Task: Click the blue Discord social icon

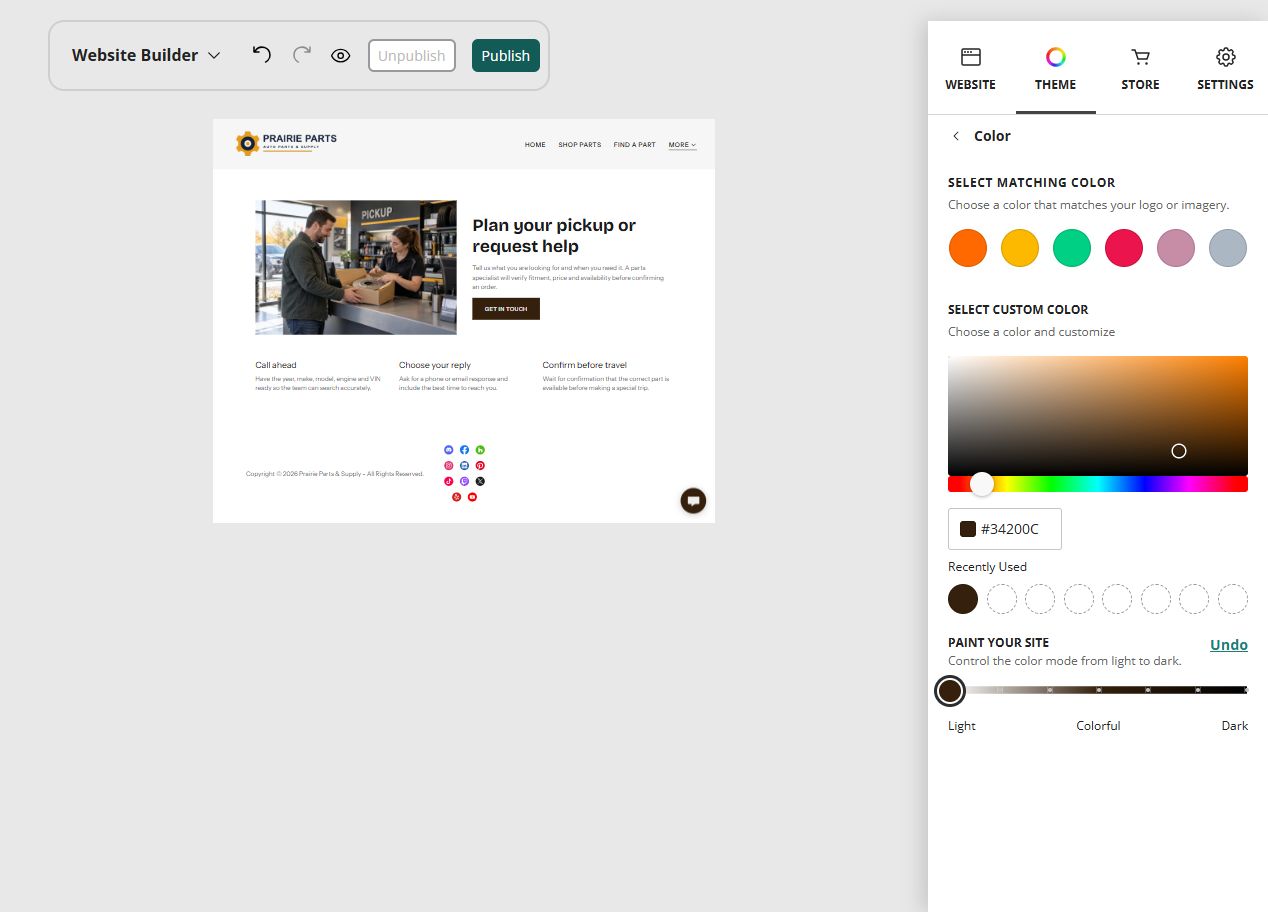Action: click(448, 450)
